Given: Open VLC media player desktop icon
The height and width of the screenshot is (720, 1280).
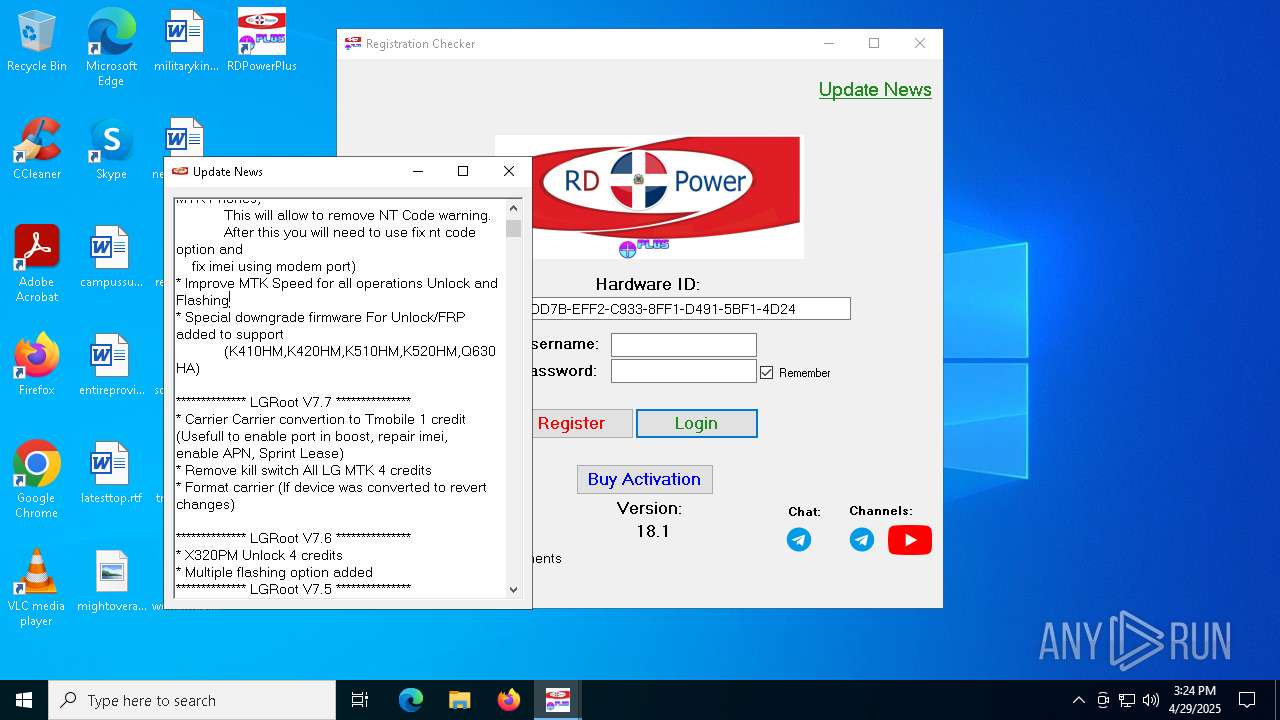Looking at the screenshot, I should [37, 588].
